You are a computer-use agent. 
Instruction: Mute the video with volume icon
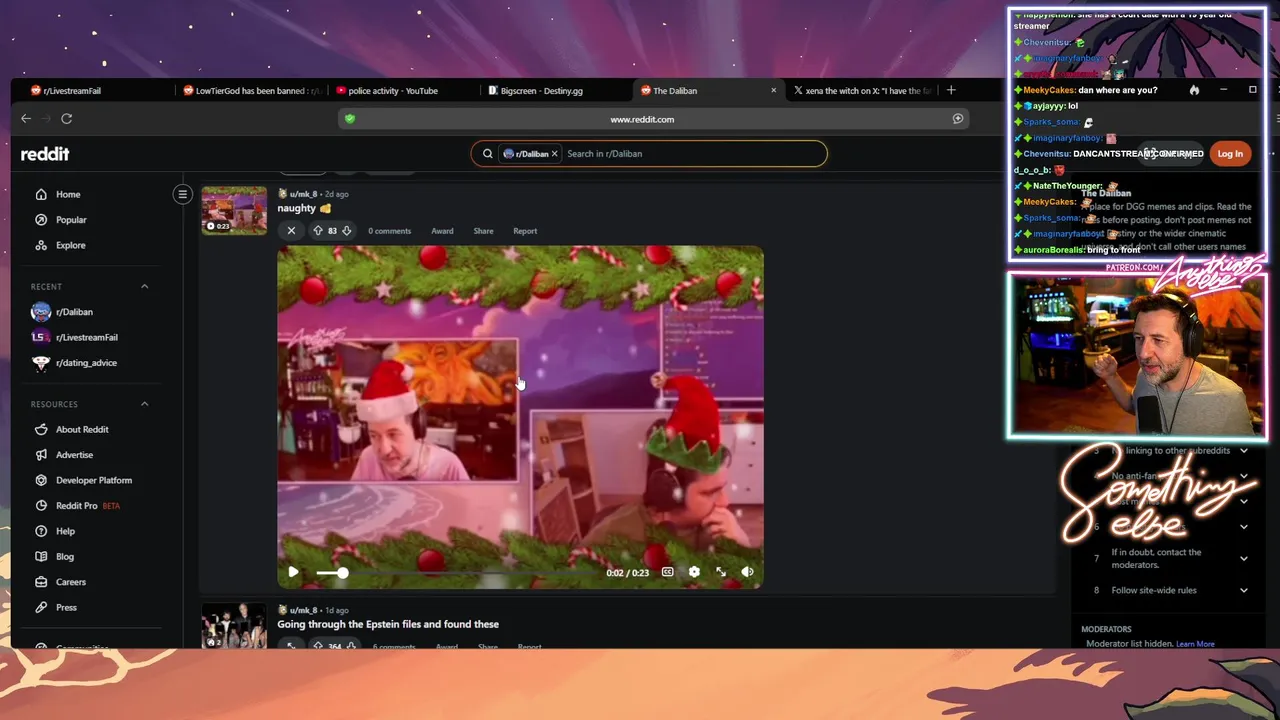pos(747,572)
